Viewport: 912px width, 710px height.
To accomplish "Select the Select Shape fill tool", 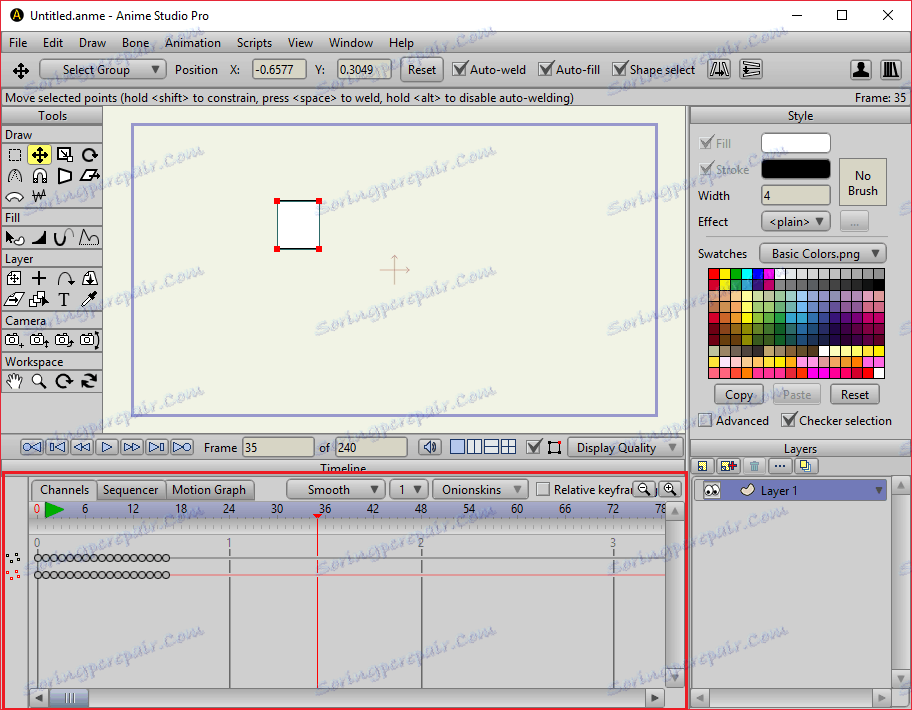I will 15,238.
